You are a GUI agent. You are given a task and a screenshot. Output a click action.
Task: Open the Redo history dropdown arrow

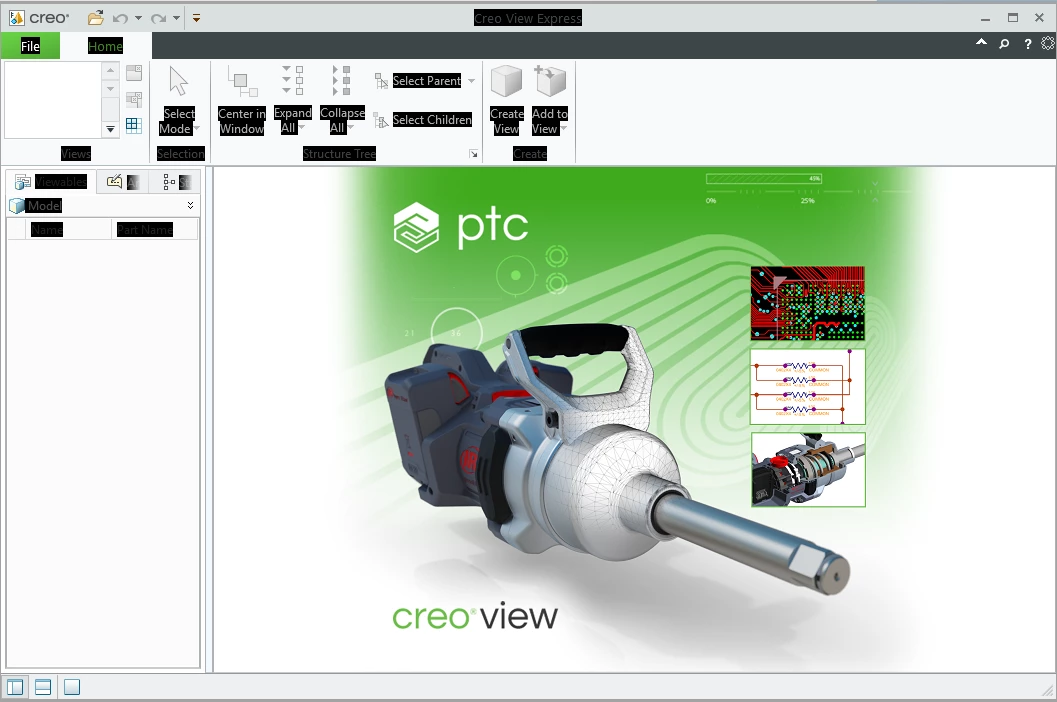coord(176,18)
